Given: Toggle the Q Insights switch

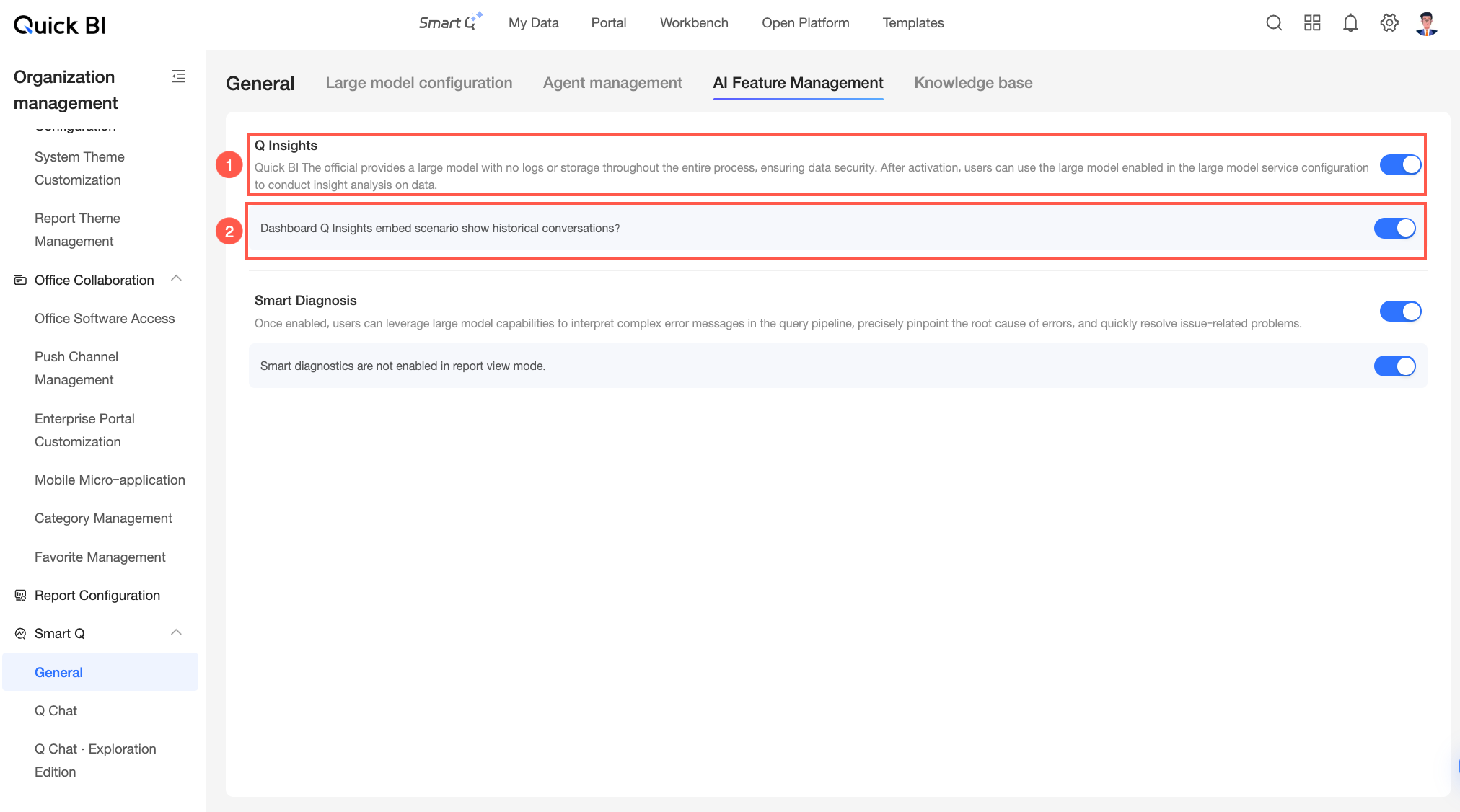Looking at the screenshot, I should click(1400, 165).
